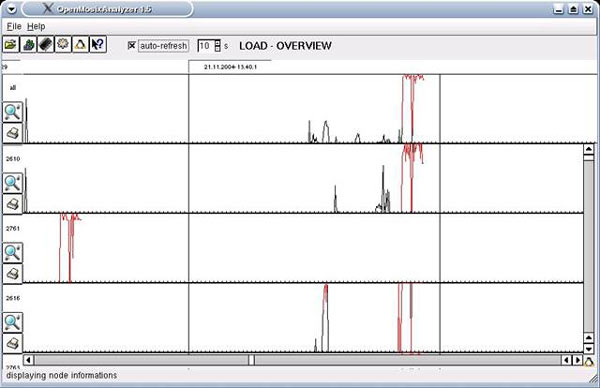
Task: Close the OpenMosixAnalyzer window
Action: tap(588, 9)
